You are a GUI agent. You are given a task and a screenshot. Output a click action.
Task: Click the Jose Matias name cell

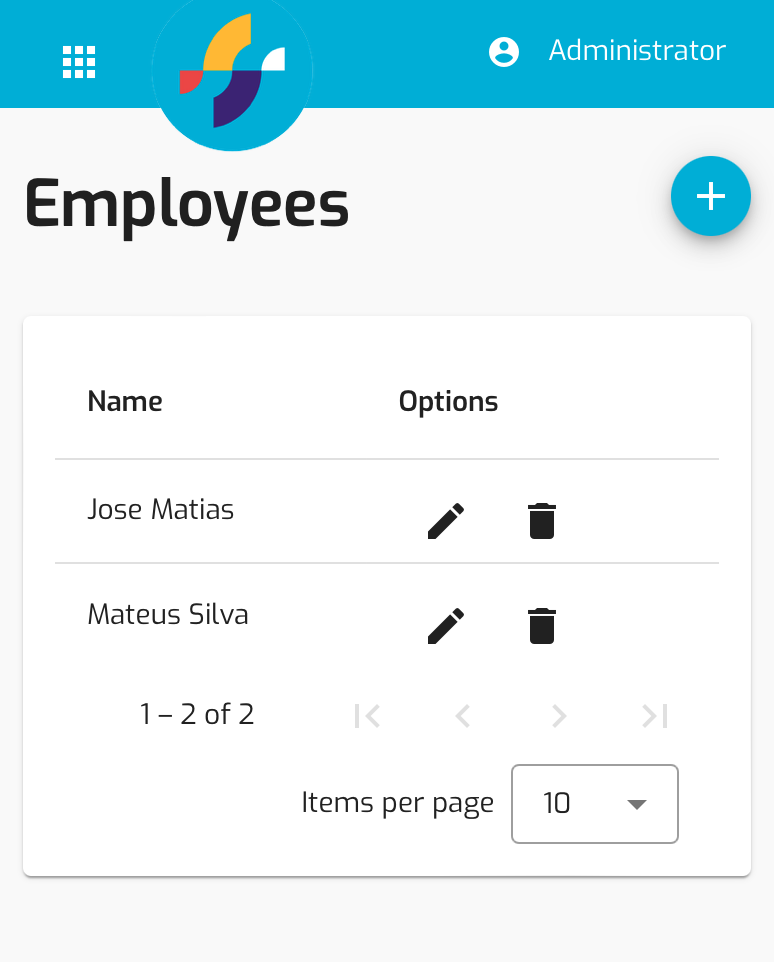(x=161, y=509)
